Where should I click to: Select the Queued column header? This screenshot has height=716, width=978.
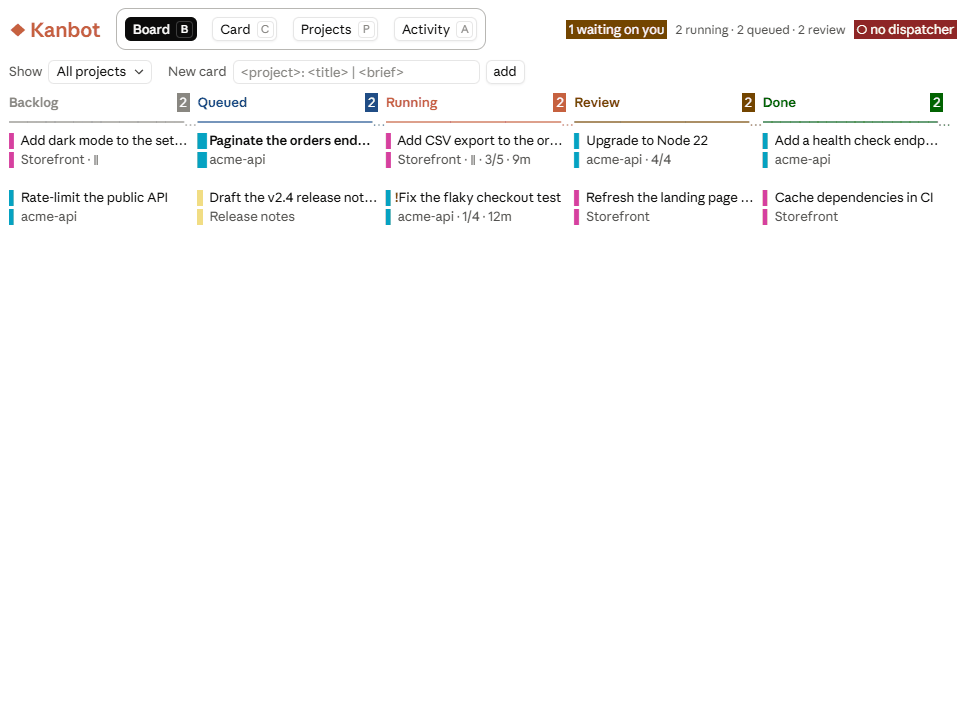(222, 102)
